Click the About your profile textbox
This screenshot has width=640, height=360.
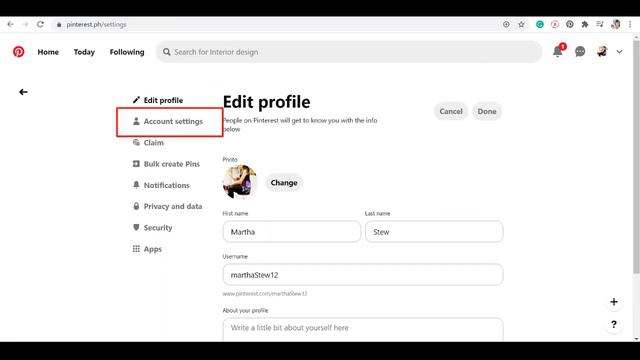pyautogui.click(x=363, y=330)
